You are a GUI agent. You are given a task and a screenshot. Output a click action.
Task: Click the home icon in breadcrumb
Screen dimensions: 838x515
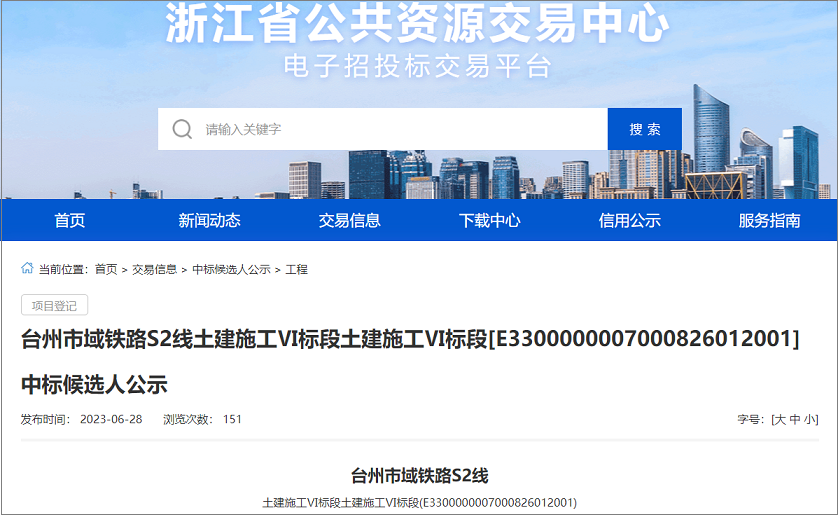27,269
